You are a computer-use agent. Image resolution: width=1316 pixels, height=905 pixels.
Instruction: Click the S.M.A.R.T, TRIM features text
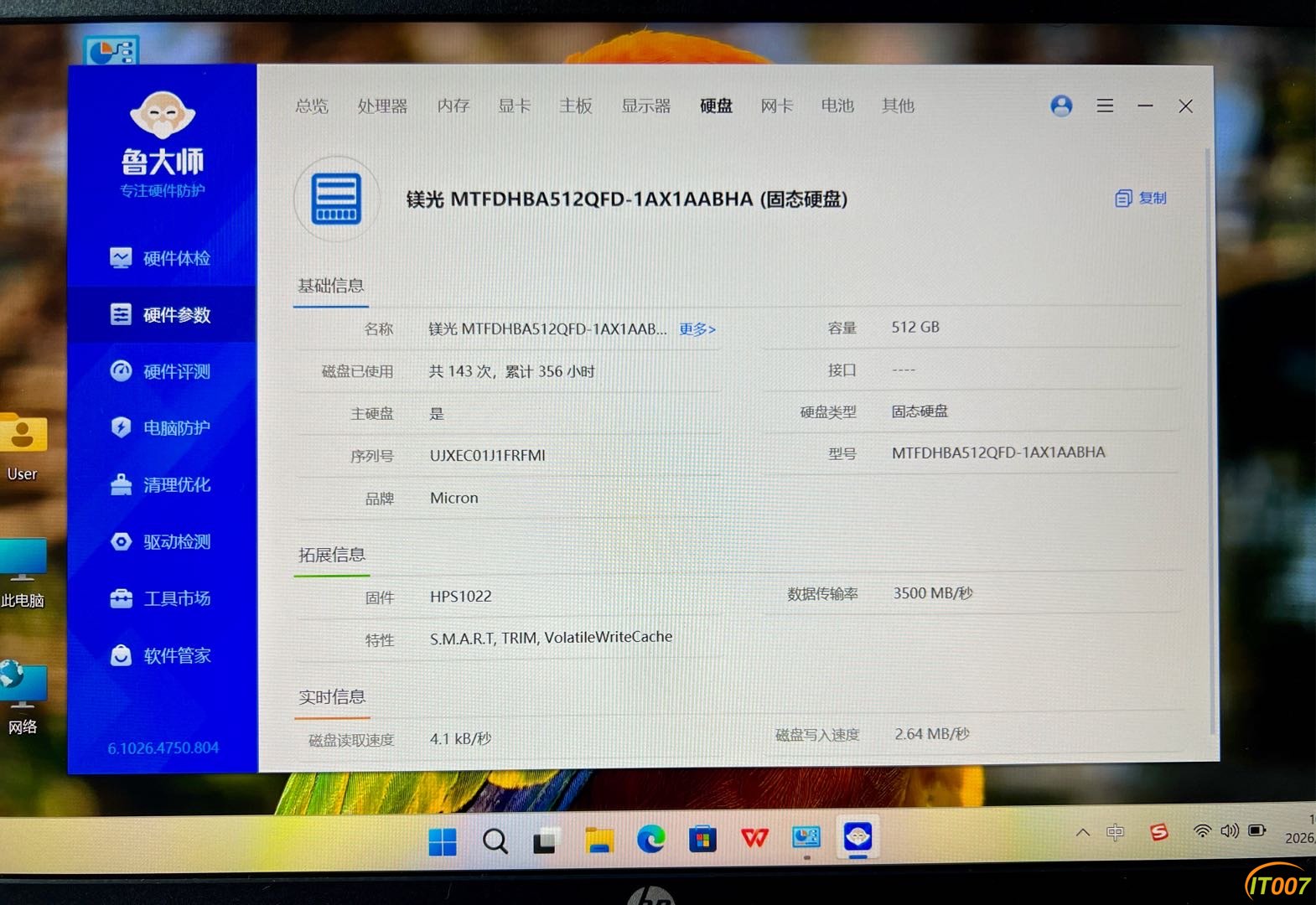[x=552, y=638]
